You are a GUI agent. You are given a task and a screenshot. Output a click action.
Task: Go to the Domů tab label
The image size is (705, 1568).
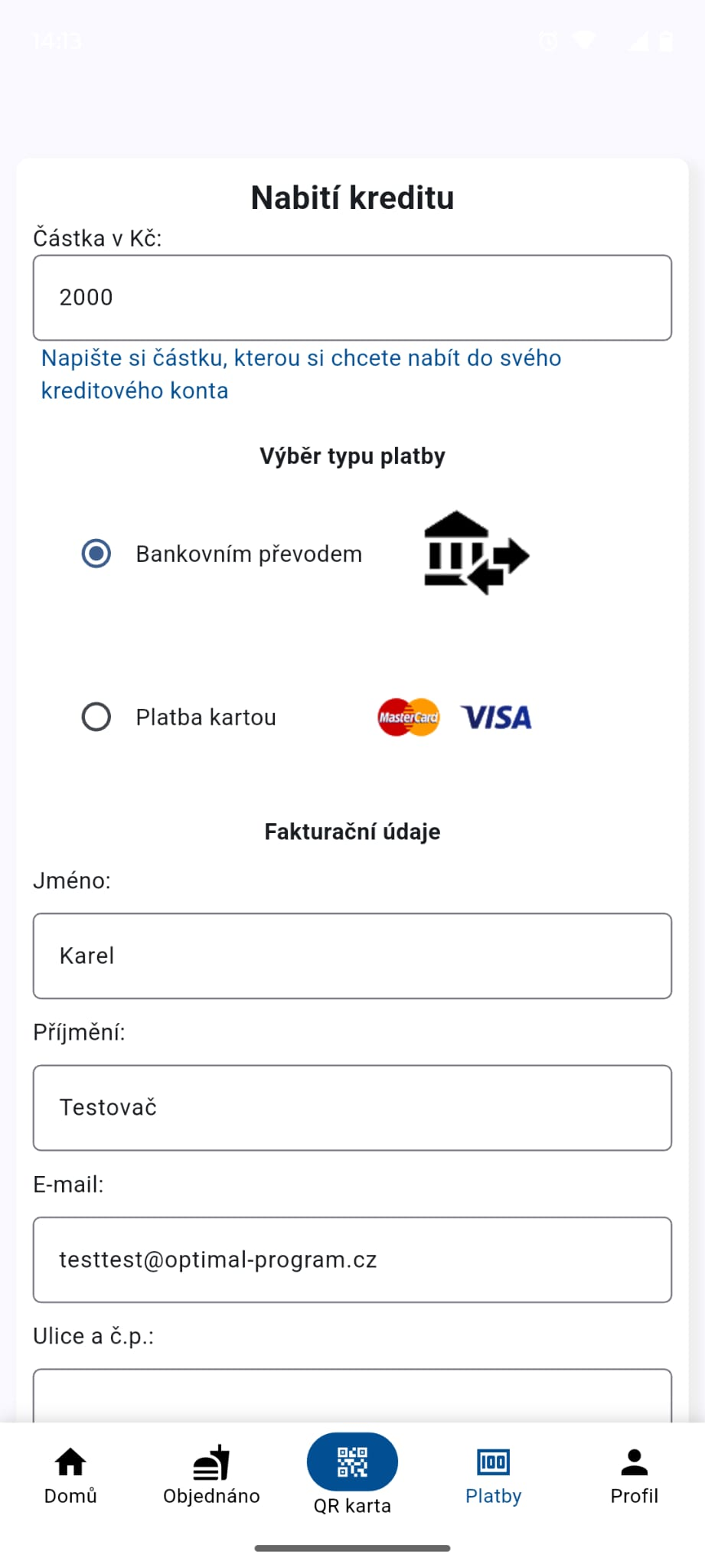[70, 1496]
